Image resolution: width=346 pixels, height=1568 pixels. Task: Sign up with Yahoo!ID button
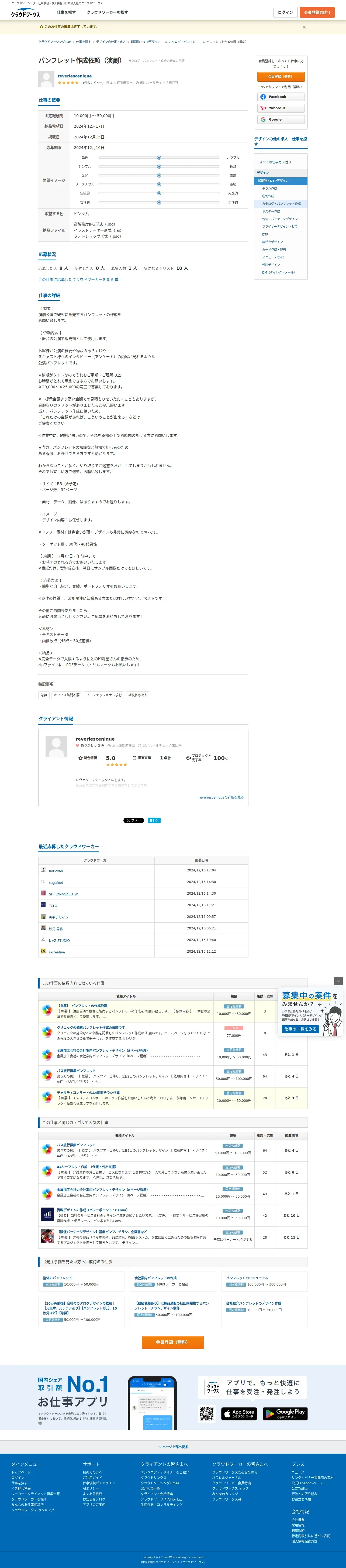pyautogui.click(x=281, y=108)
